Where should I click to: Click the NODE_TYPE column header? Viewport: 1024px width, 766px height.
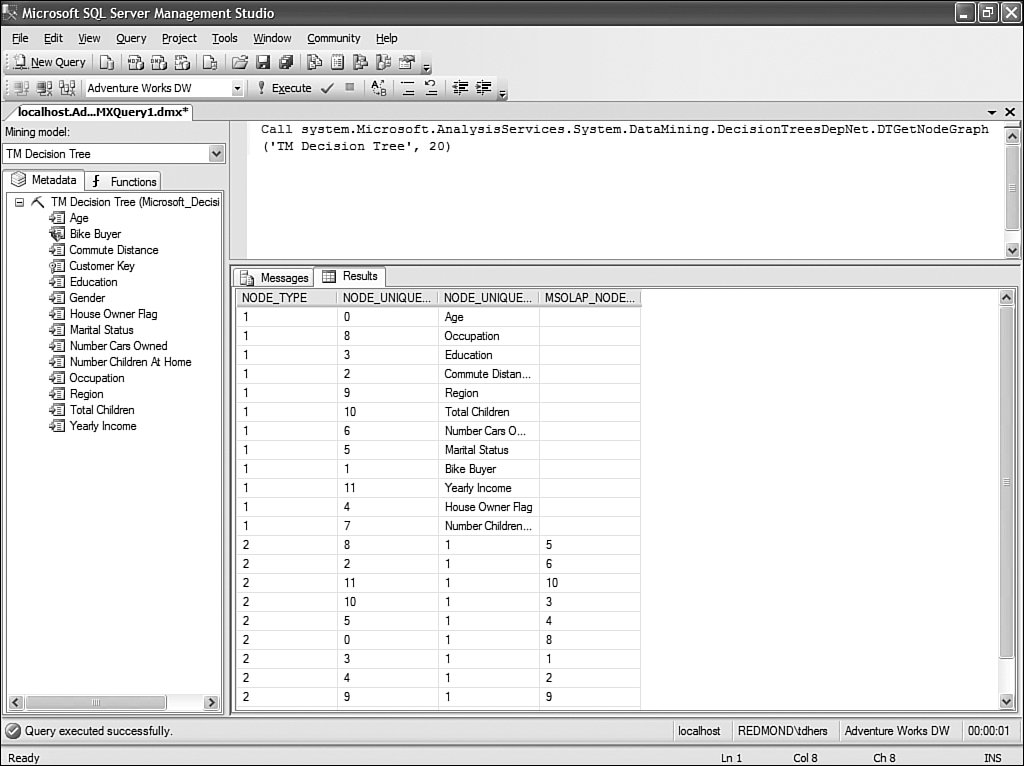click(274, 298)
